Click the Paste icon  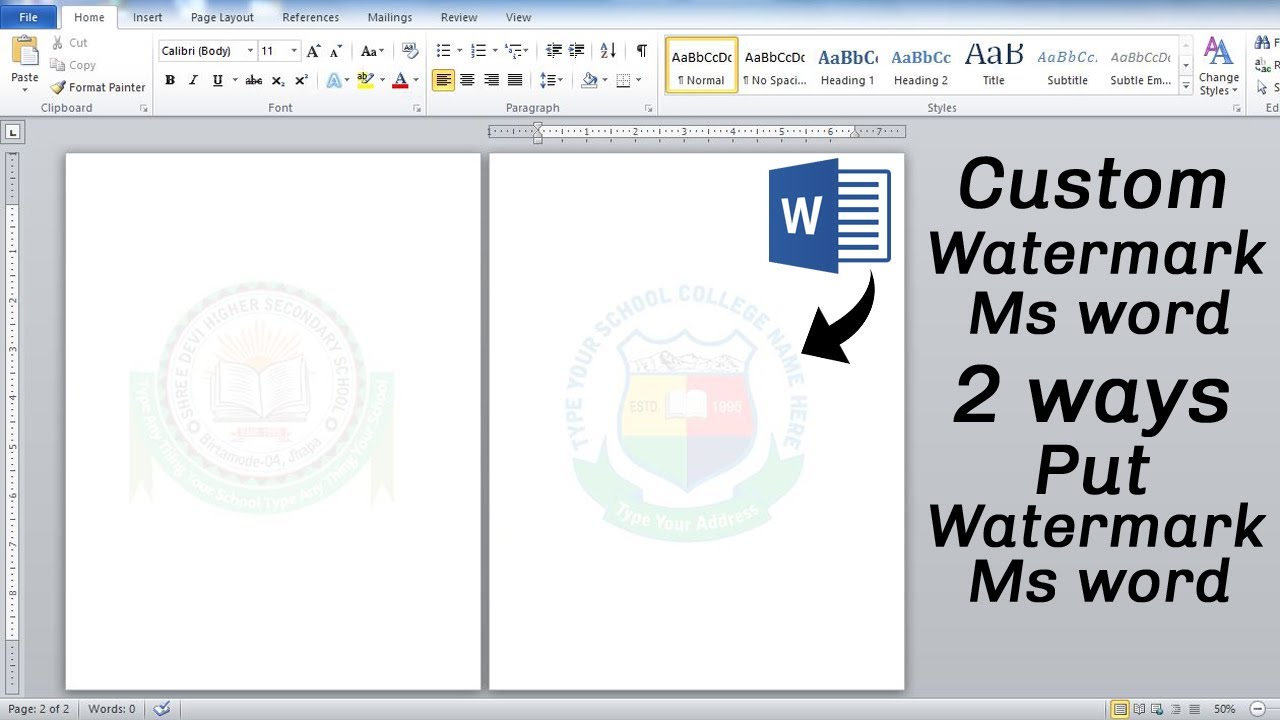[25, 51]
